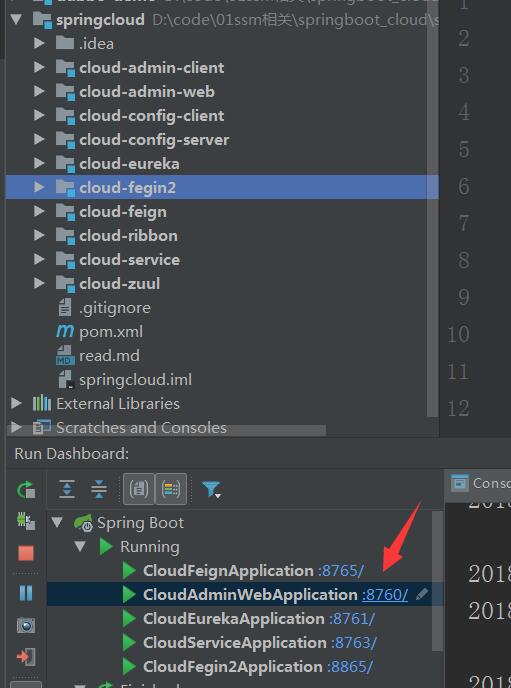Viewport: 511px width, 688px height.
Task: Click the project tree horizontal scrollbar
Action: click(167, 430)
